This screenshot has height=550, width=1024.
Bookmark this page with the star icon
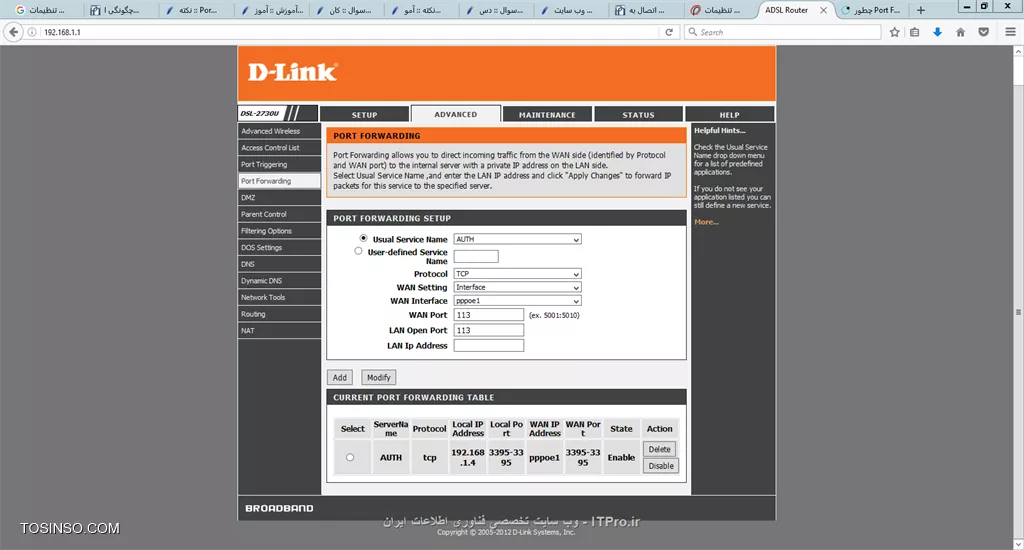point(894,32)
